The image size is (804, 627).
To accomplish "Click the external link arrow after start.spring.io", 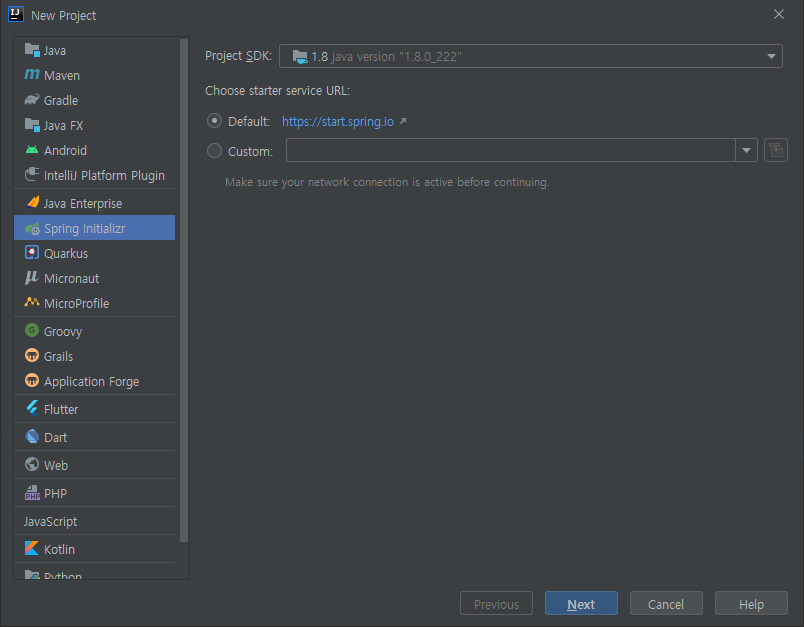I will (x=403, y=122).
